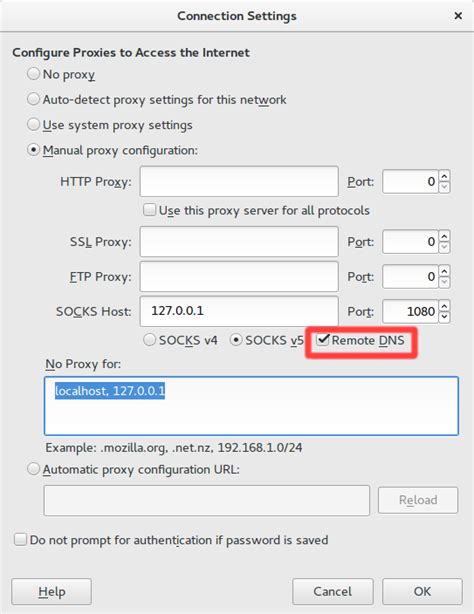Choose Auto-detect proxy settings for this network

pos(34,99)
